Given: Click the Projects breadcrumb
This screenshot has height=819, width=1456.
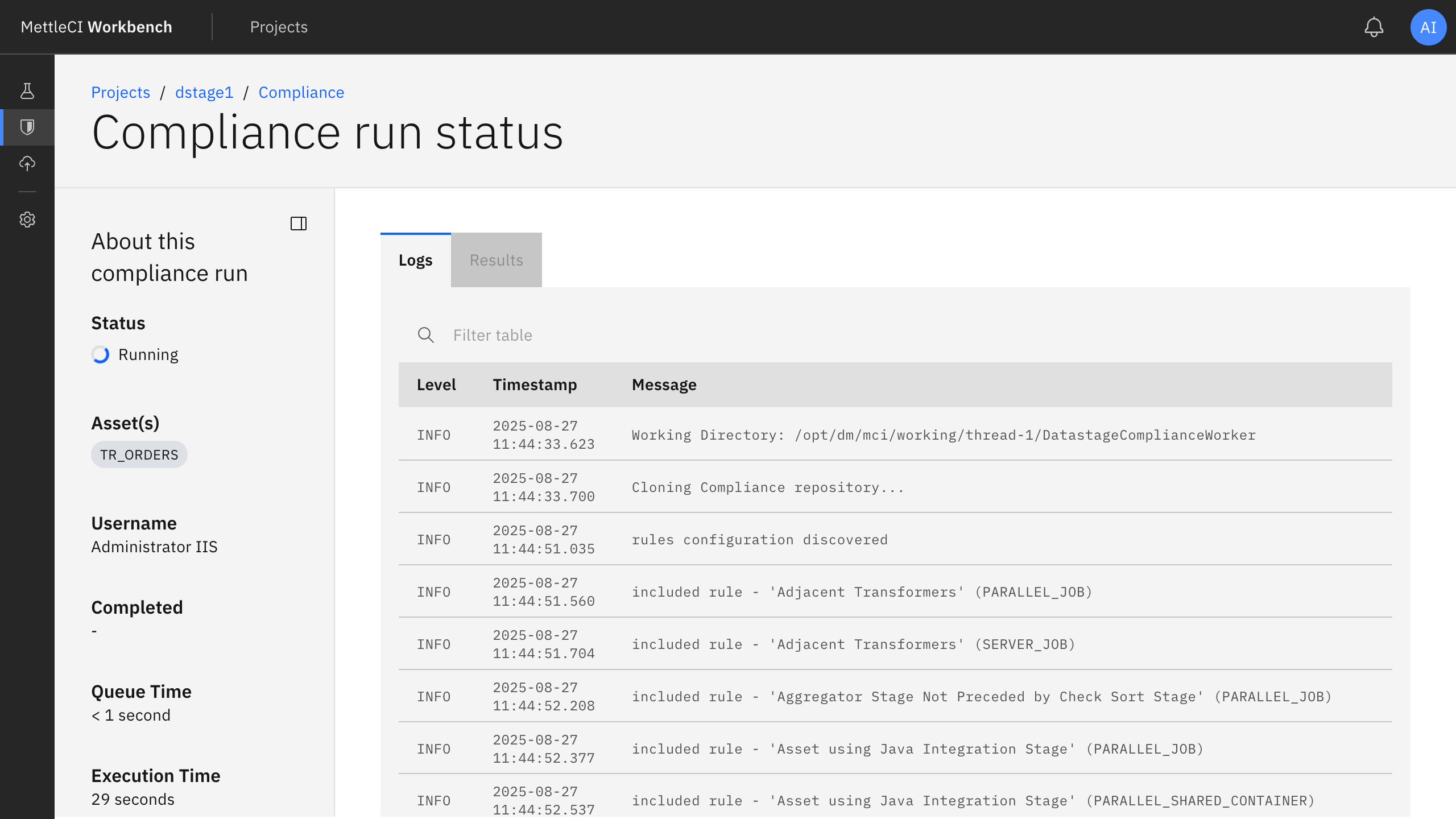Looking at the screenshot, I should click(x=121, y=92).
